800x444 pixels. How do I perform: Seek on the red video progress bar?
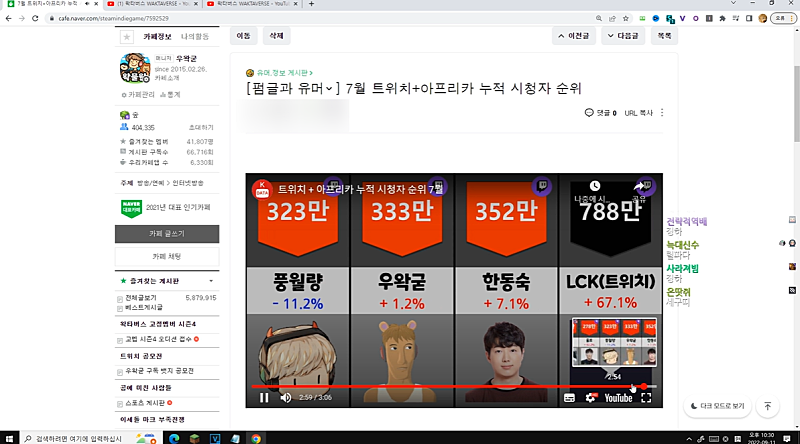pos(453,386)
